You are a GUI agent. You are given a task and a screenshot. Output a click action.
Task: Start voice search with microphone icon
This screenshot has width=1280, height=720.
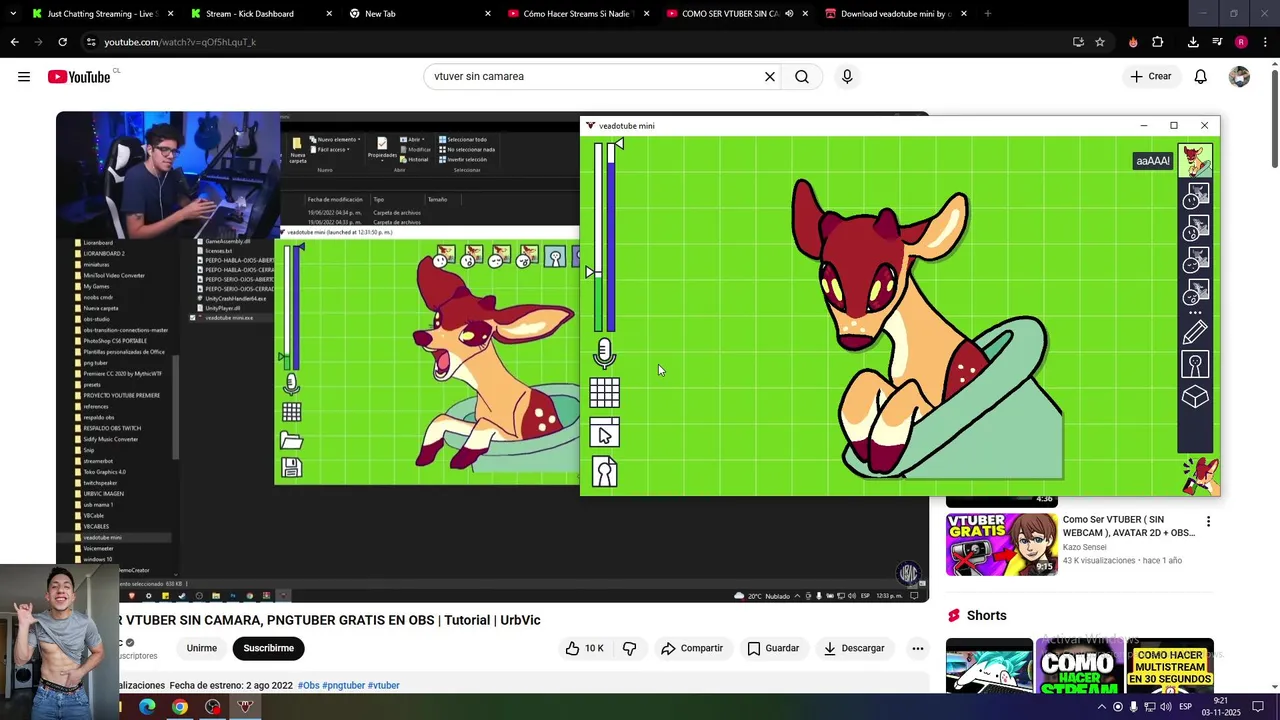pos(847,76)
